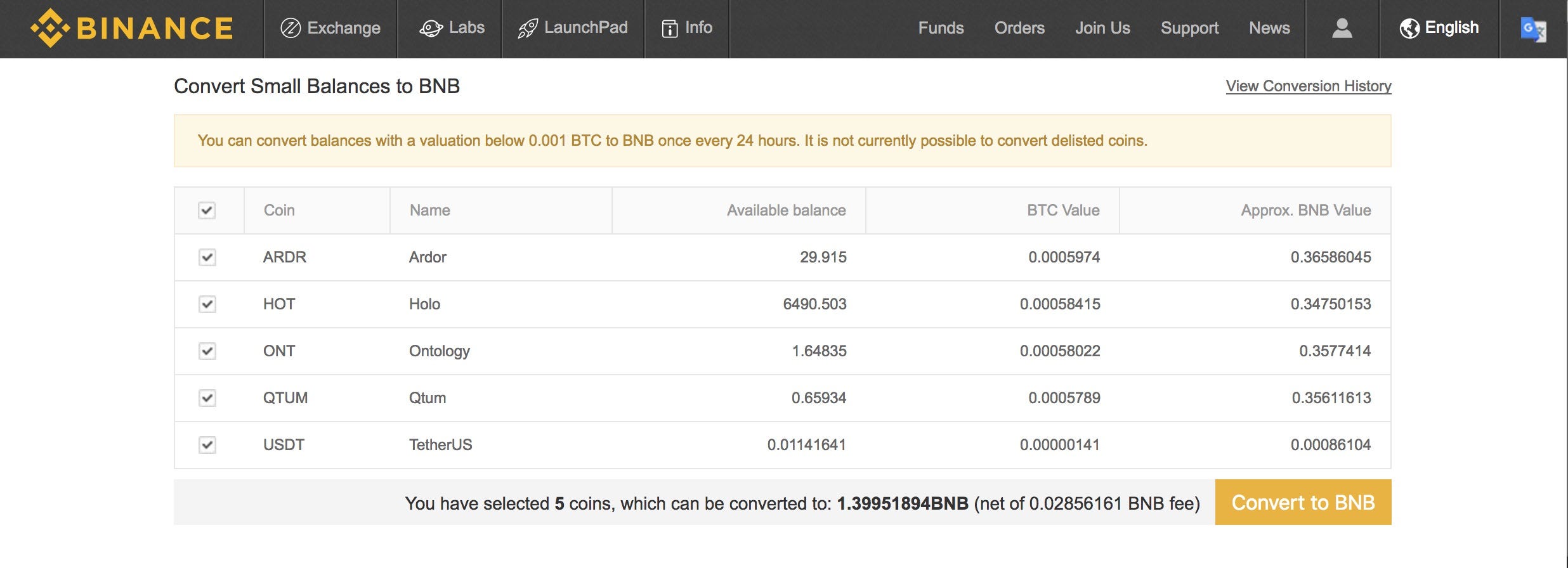Click the ONT coin symbol cell
Image resolution: width=1568 pixels, height=568 pixels.
[279, 351]
